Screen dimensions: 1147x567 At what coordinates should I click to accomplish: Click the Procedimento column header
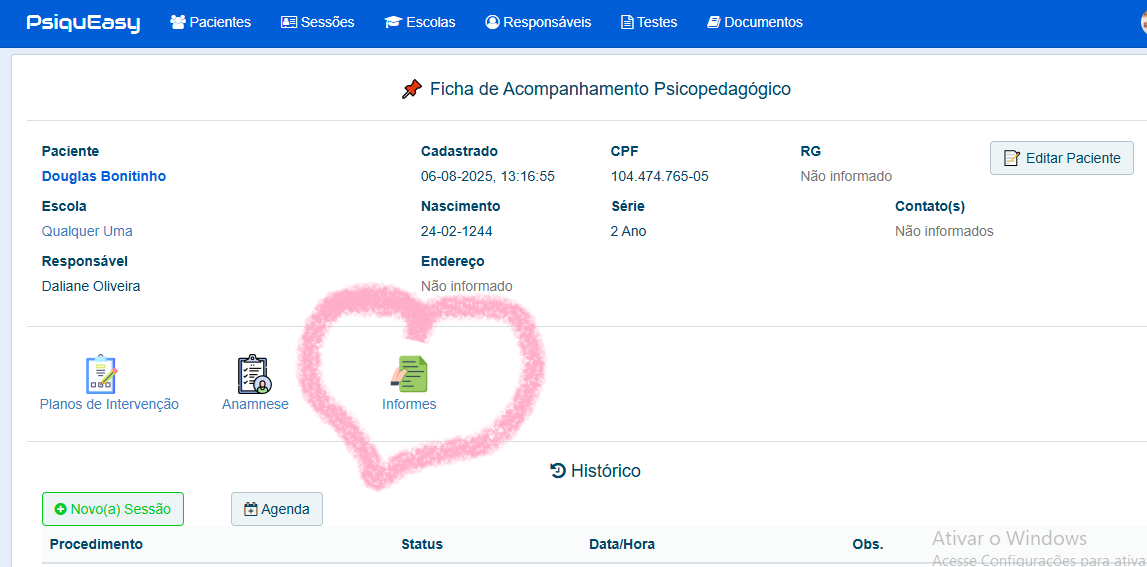point(96,544)
